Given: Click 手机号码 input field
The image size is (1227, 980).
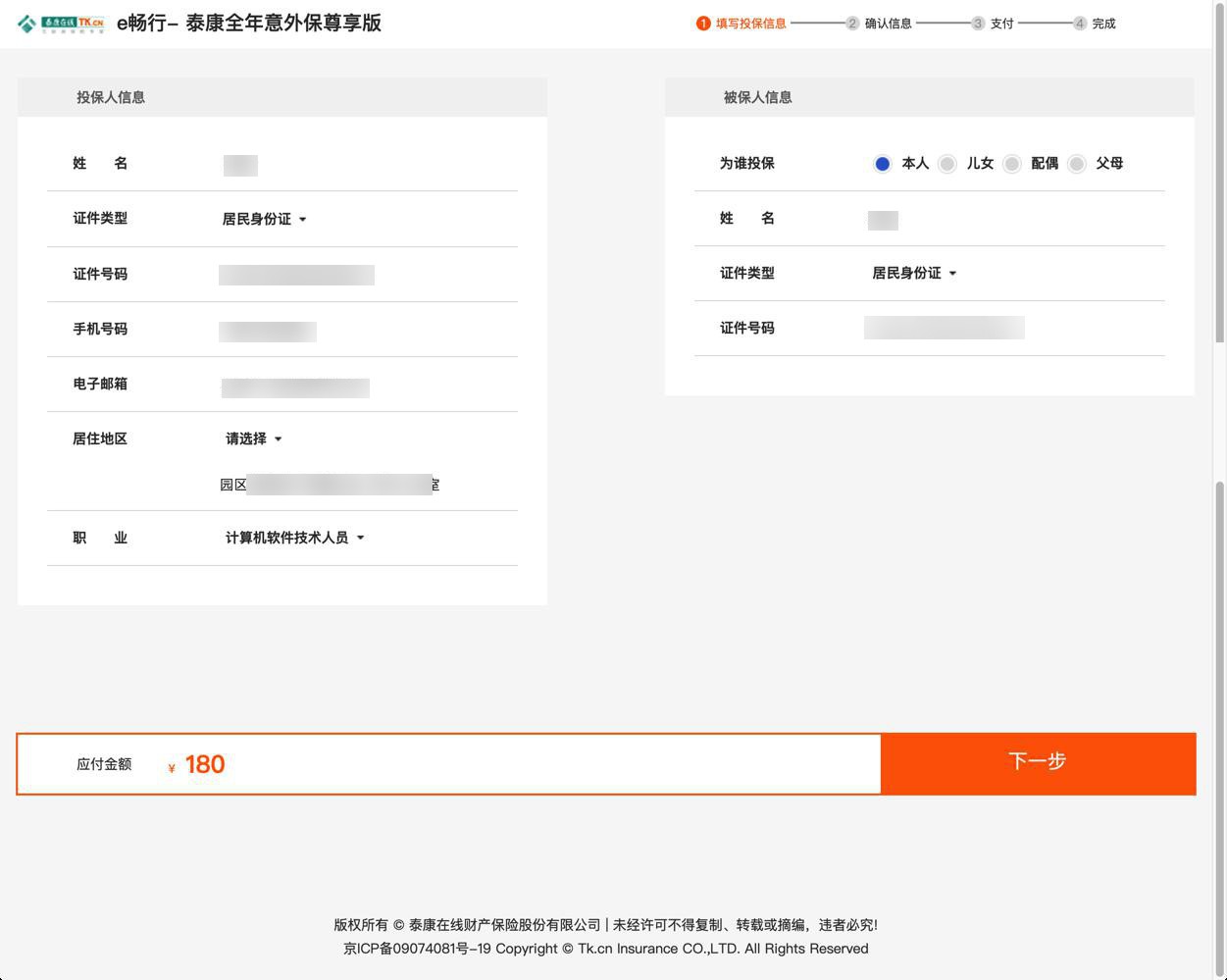Looking at the screenshot, I should point(268,332).
